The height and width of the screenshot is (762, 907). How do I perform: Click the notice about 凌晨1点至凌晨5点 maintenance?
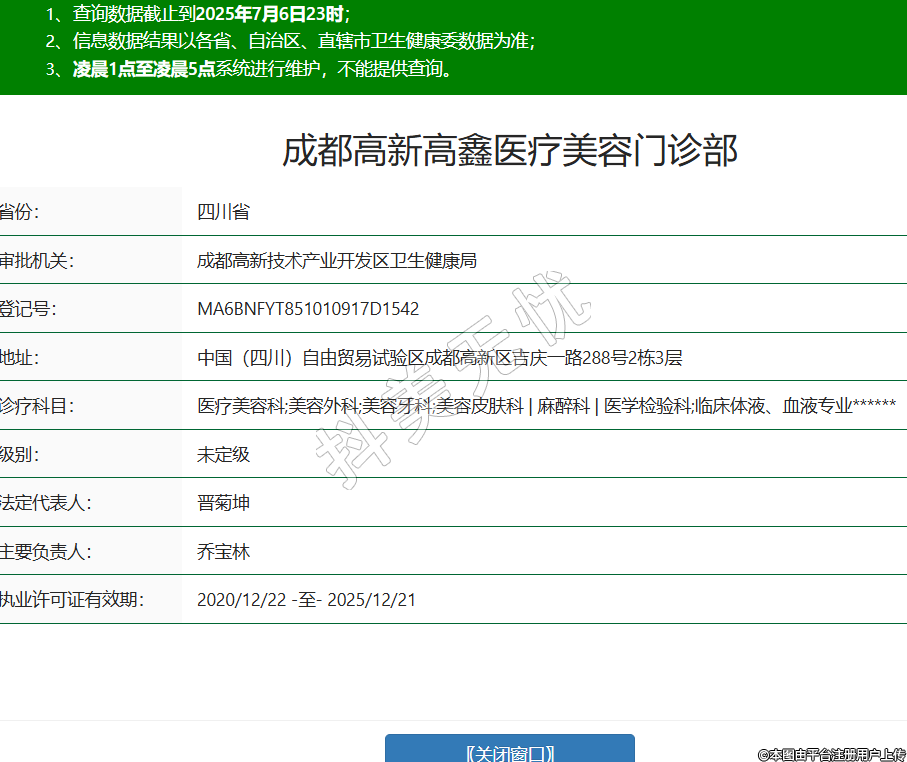pos(255,69)
